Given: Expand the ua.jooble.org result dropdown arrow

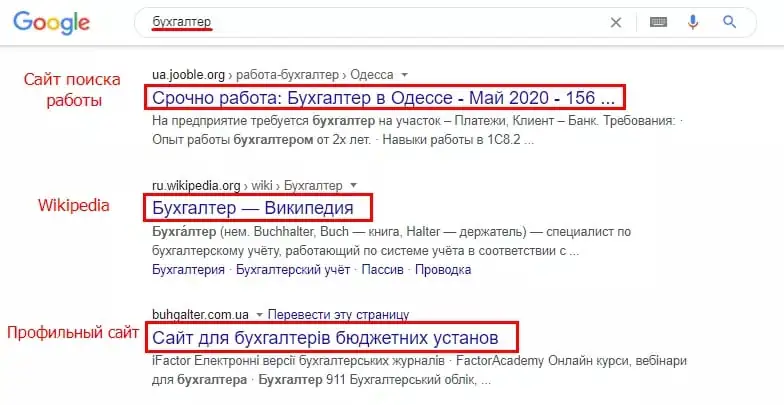Looking at the screenshot, I should pyautogui.click(x=404, y=75).
